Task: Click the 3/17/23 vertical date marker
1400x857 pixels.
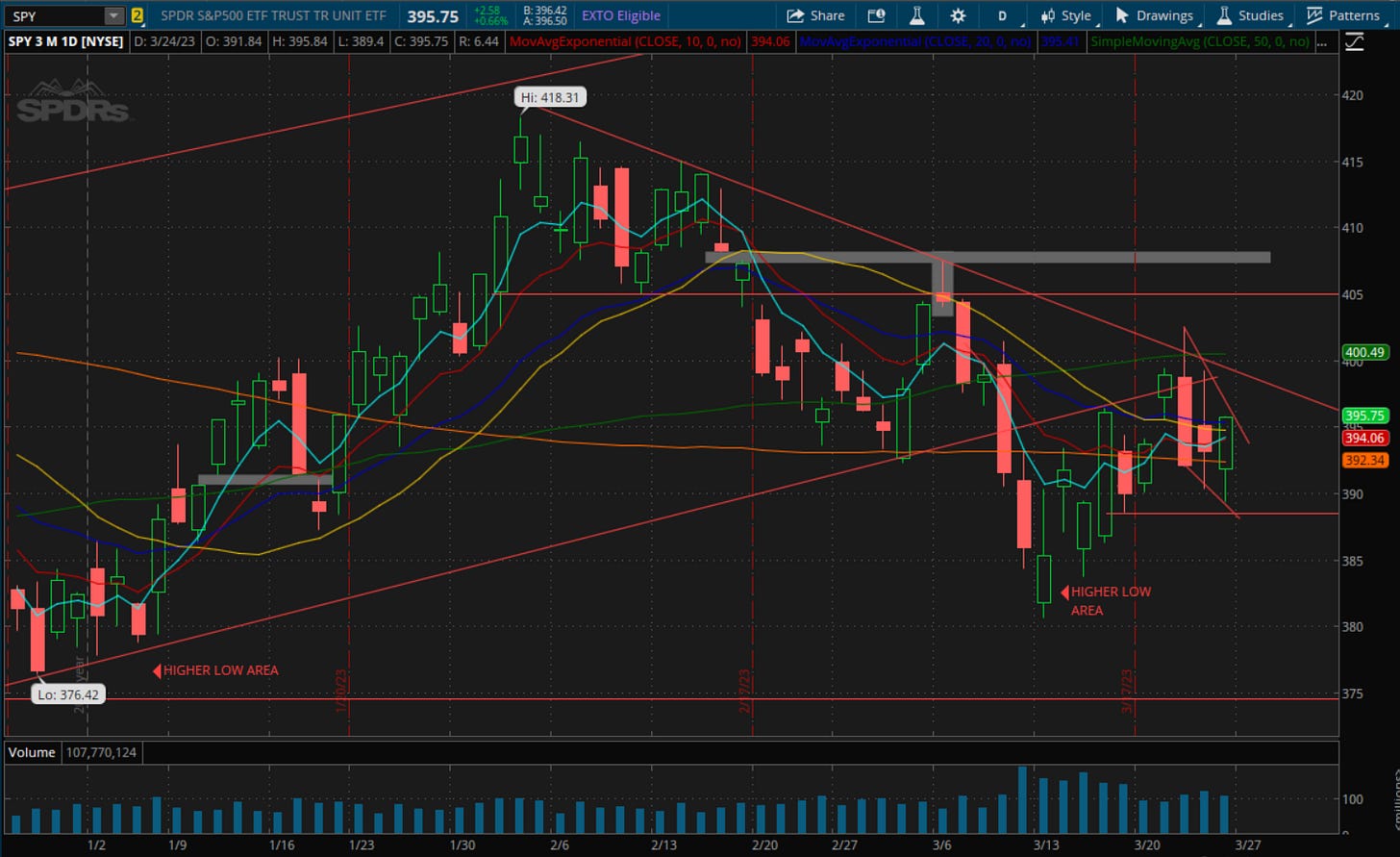Action: [1126, 693]
